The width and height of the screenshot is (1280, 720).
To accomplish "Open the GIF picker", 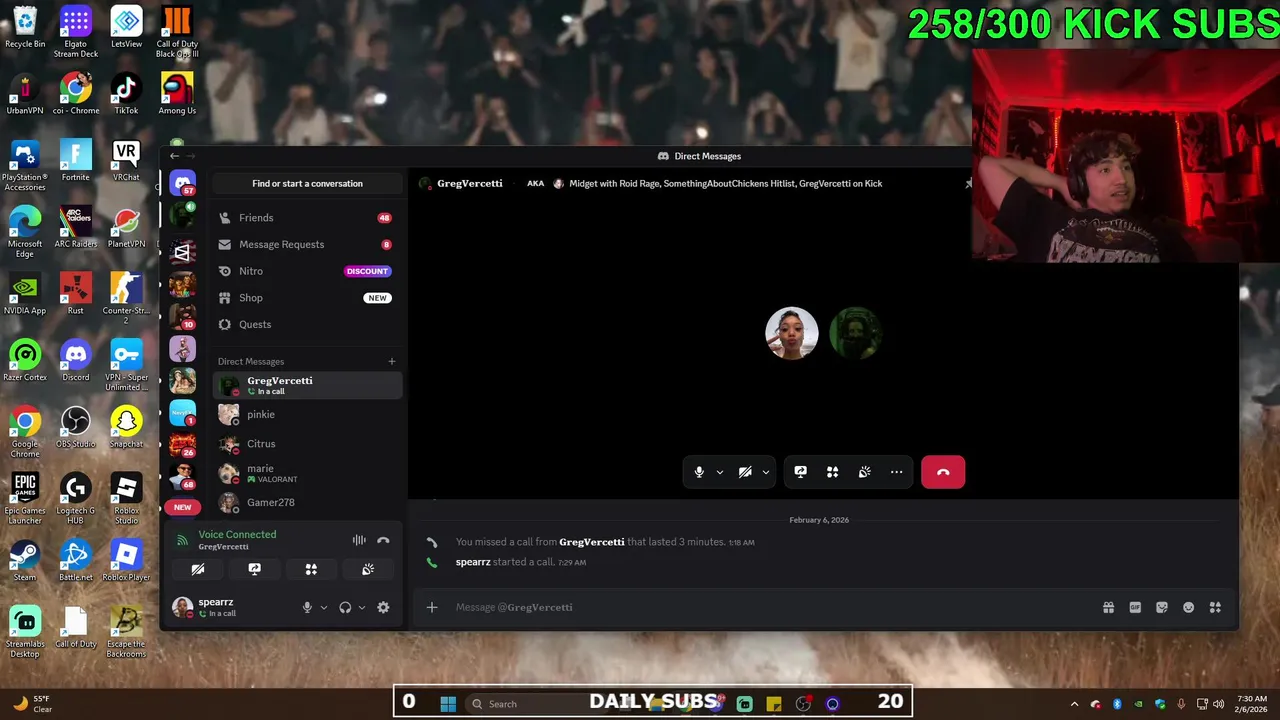I will [x=1135, y=607].
